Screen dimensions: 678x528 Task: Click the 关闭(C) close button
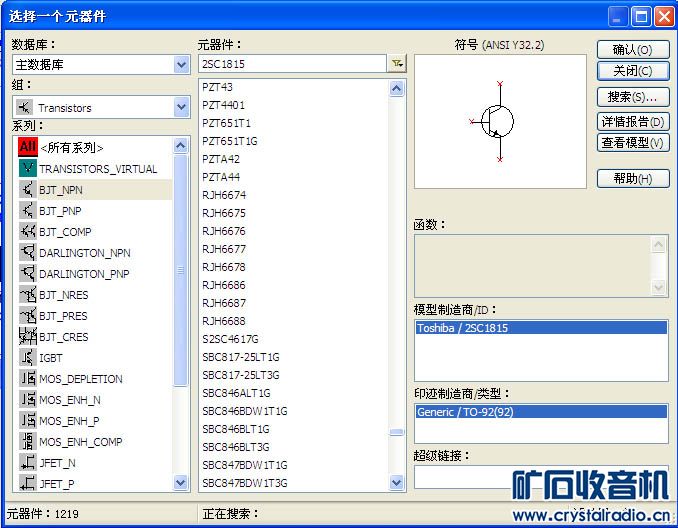(633, 70)
